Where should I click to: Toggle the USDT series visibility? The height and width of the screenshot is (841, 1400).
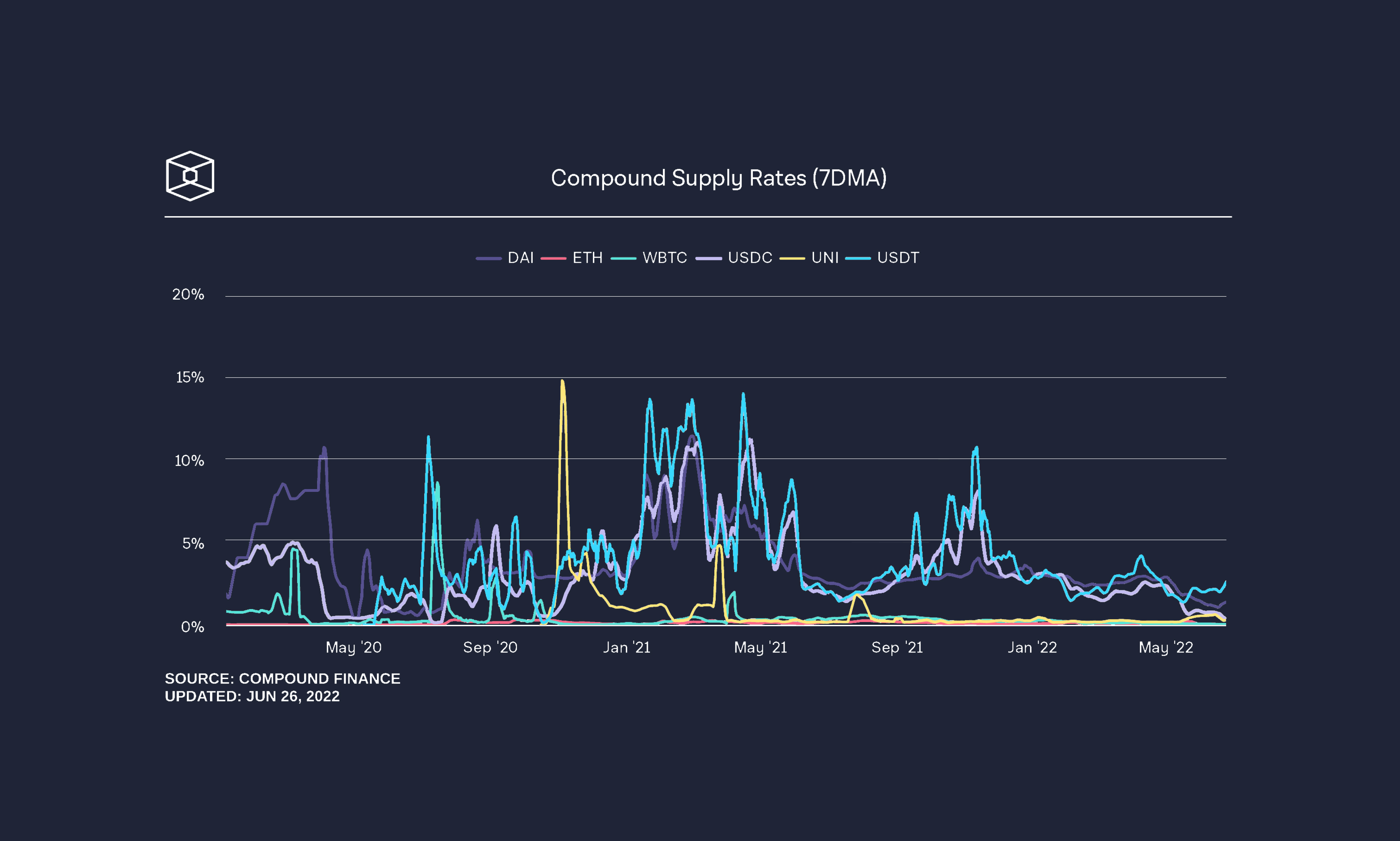[x=898, y=258]
